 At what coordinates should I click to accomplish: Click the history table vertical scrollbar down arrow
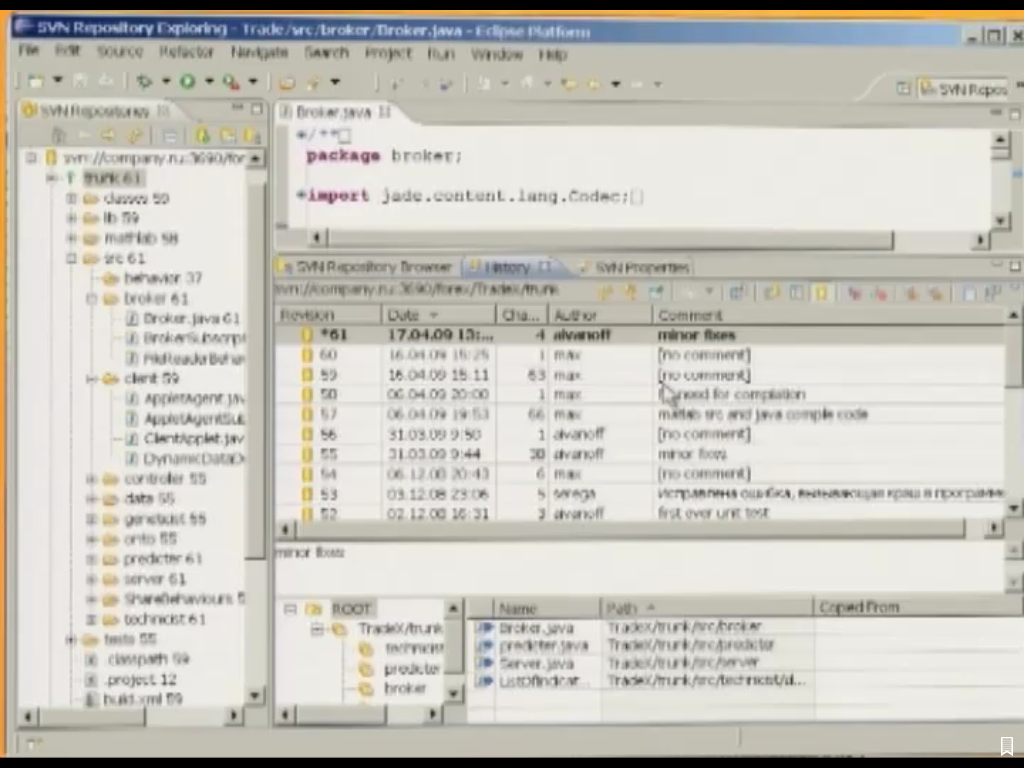click(x=1013, y=507)
